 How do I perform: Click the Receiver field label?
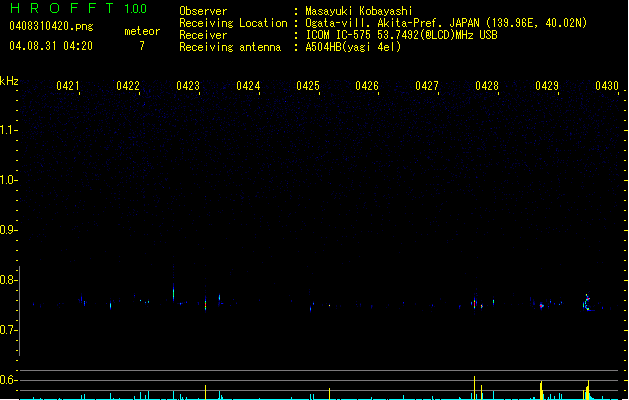click(x=203, y=35)
